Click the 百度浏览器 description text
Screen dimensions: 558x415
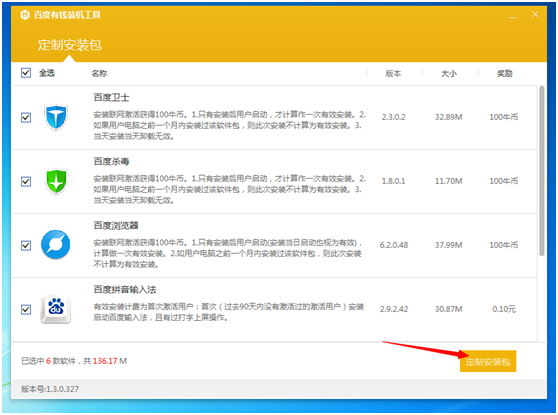[228, 253]
